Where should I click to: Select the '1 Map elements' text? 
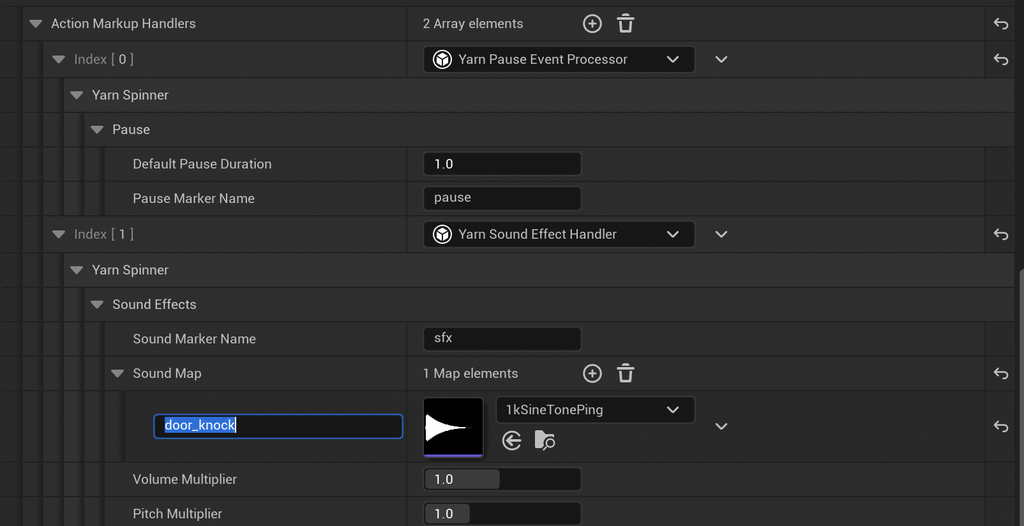pyautogui.click(x=470, y=374)
